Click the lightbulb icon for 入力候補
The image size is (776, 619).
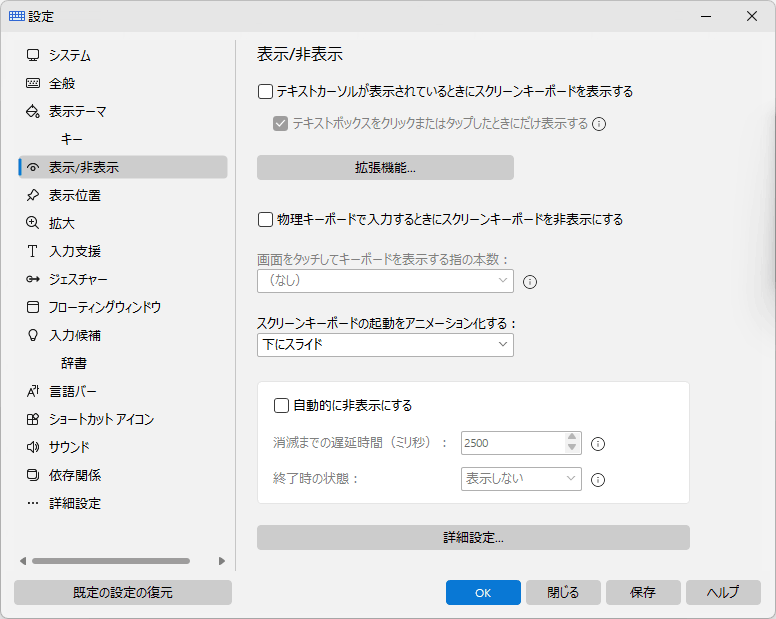33,335
